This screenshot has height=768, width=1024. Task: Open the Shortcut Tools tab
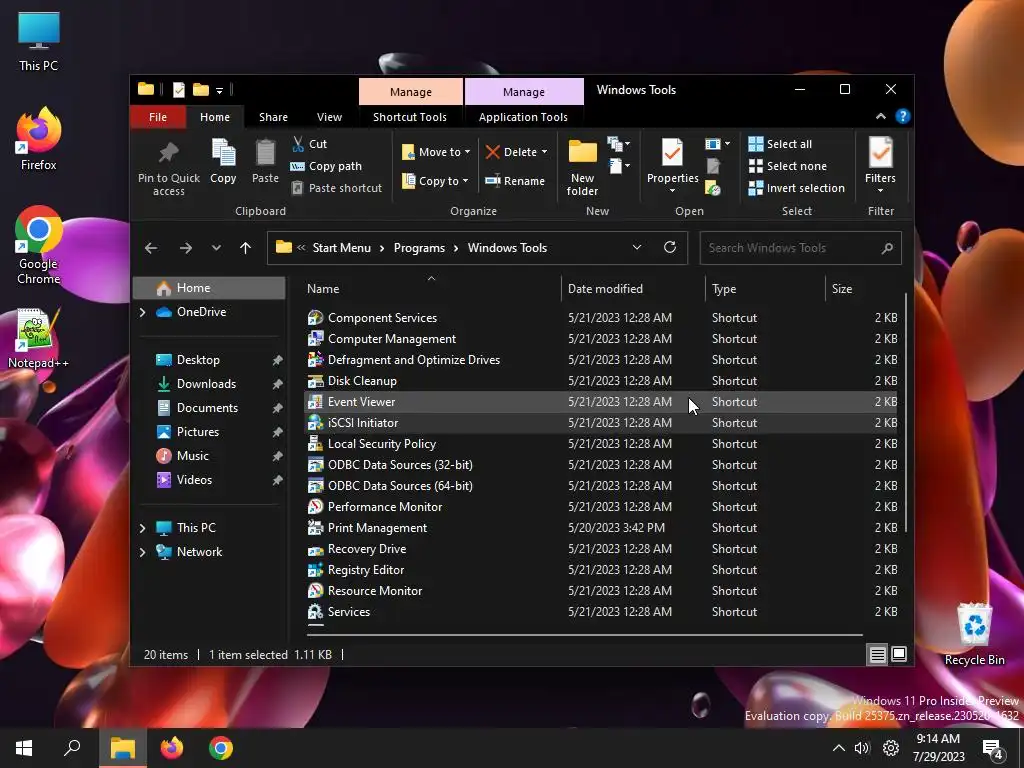(409, 117)
